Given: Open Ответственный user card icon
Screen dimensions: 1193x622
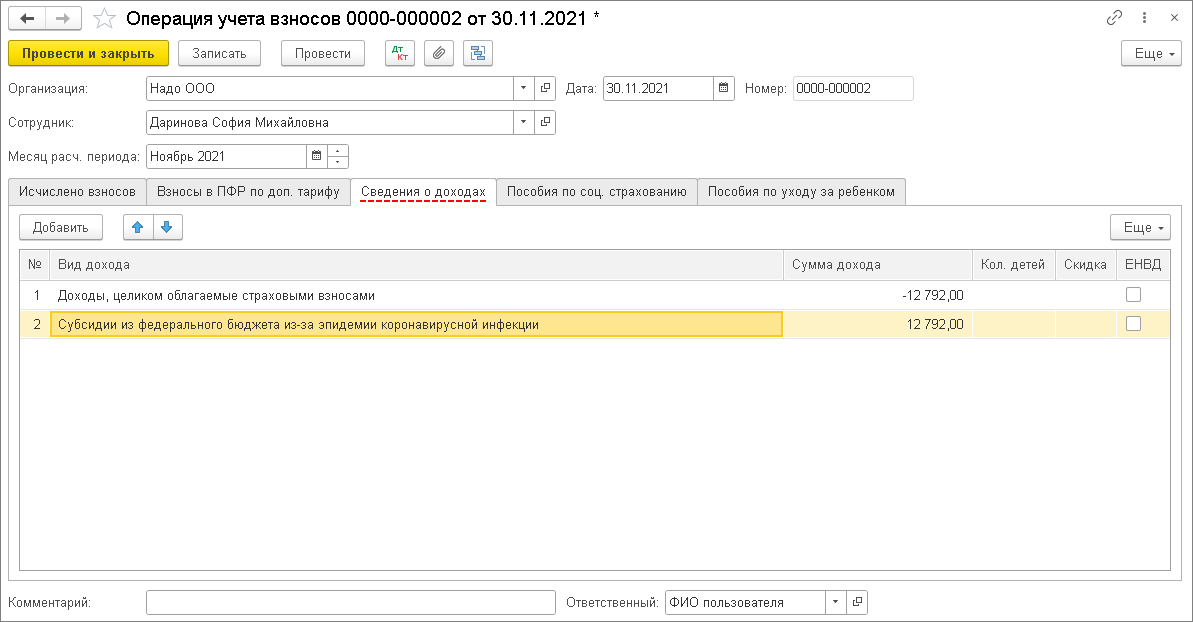Looking at the screenshot, I should 857,602.
